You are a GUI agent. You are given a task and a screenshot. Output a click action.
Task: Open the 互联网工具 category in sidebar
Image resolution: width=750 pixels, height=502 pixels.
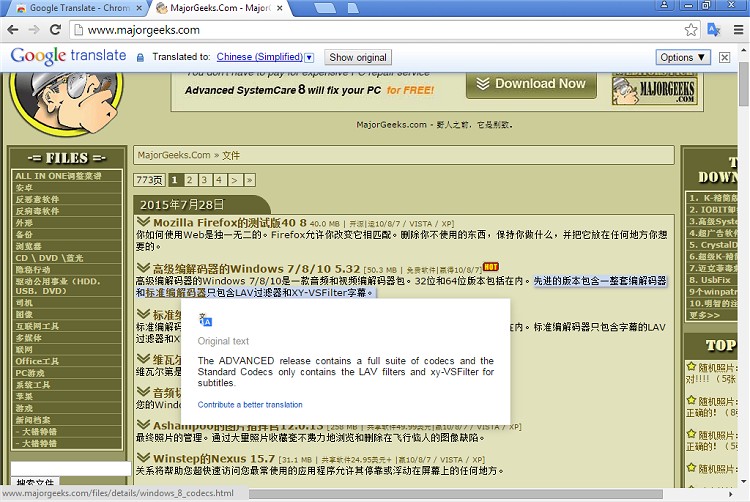[66, 326]
